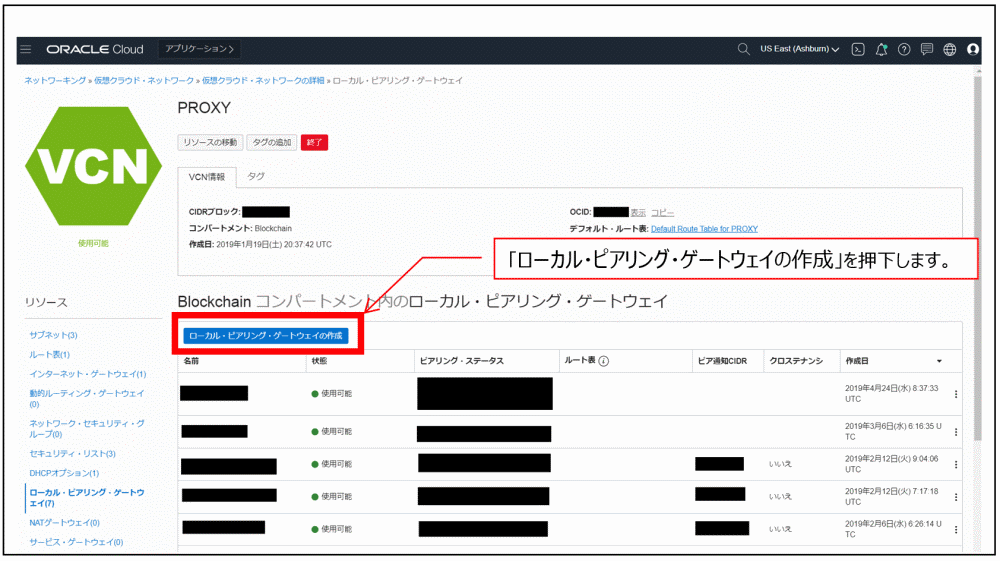1000x561 pixels.
Task: Open サブネット(3) resource link
Action: tap(53, 335)
